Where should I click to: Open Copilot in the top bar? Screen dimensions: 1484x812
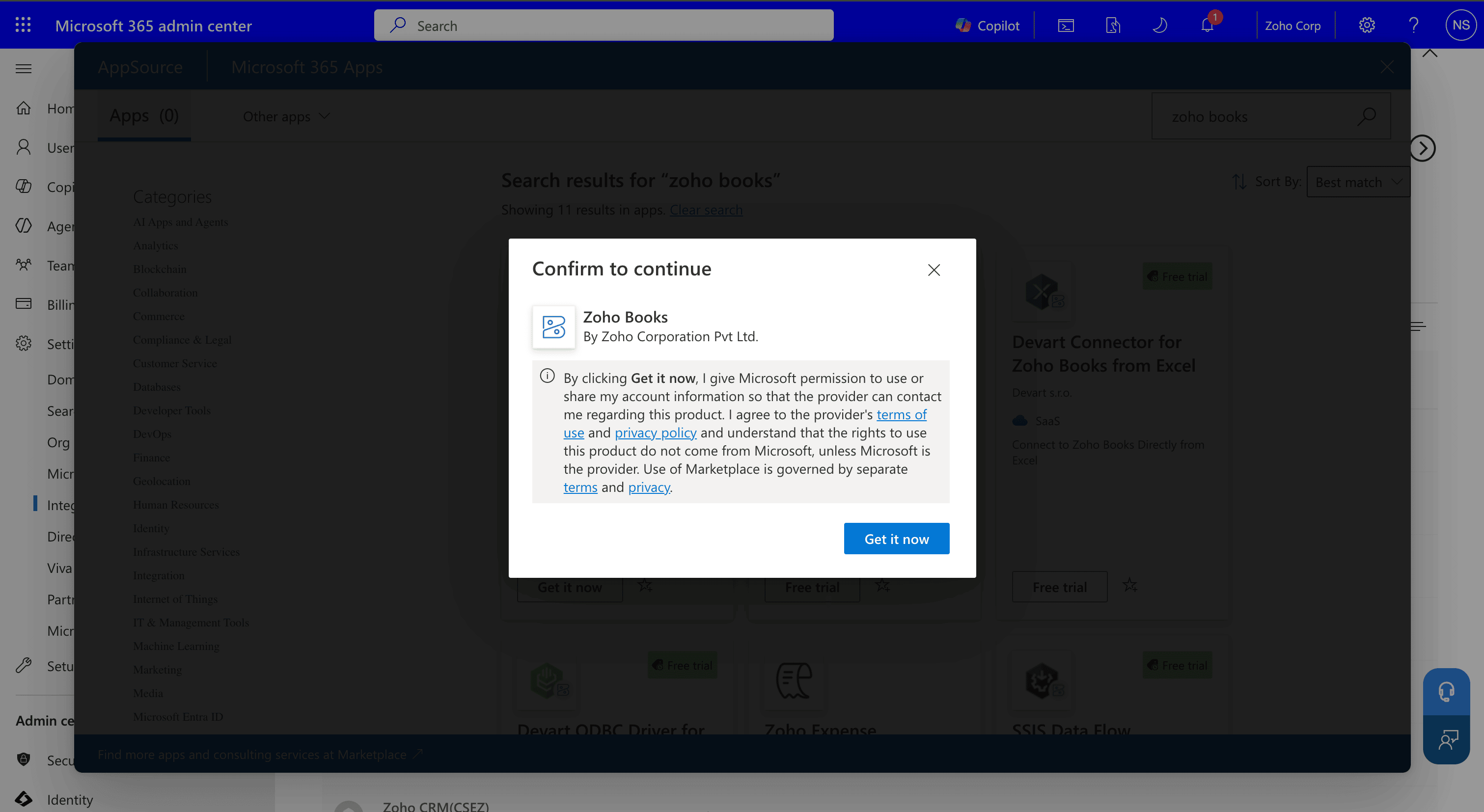pos(988,26)
